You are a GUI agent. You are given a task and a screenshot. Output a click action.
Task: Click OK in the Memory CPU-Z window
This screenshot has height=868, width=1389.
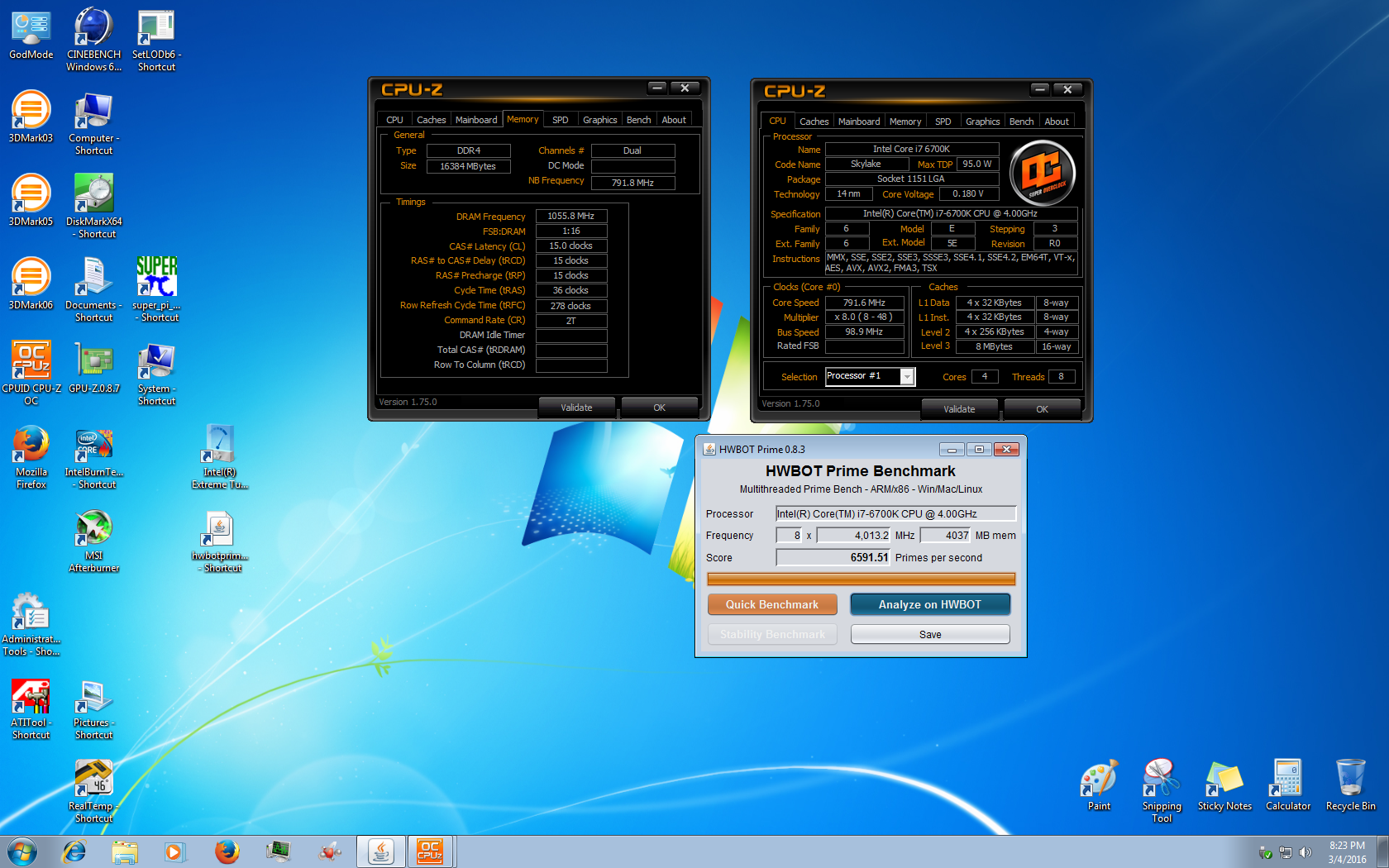659,408
